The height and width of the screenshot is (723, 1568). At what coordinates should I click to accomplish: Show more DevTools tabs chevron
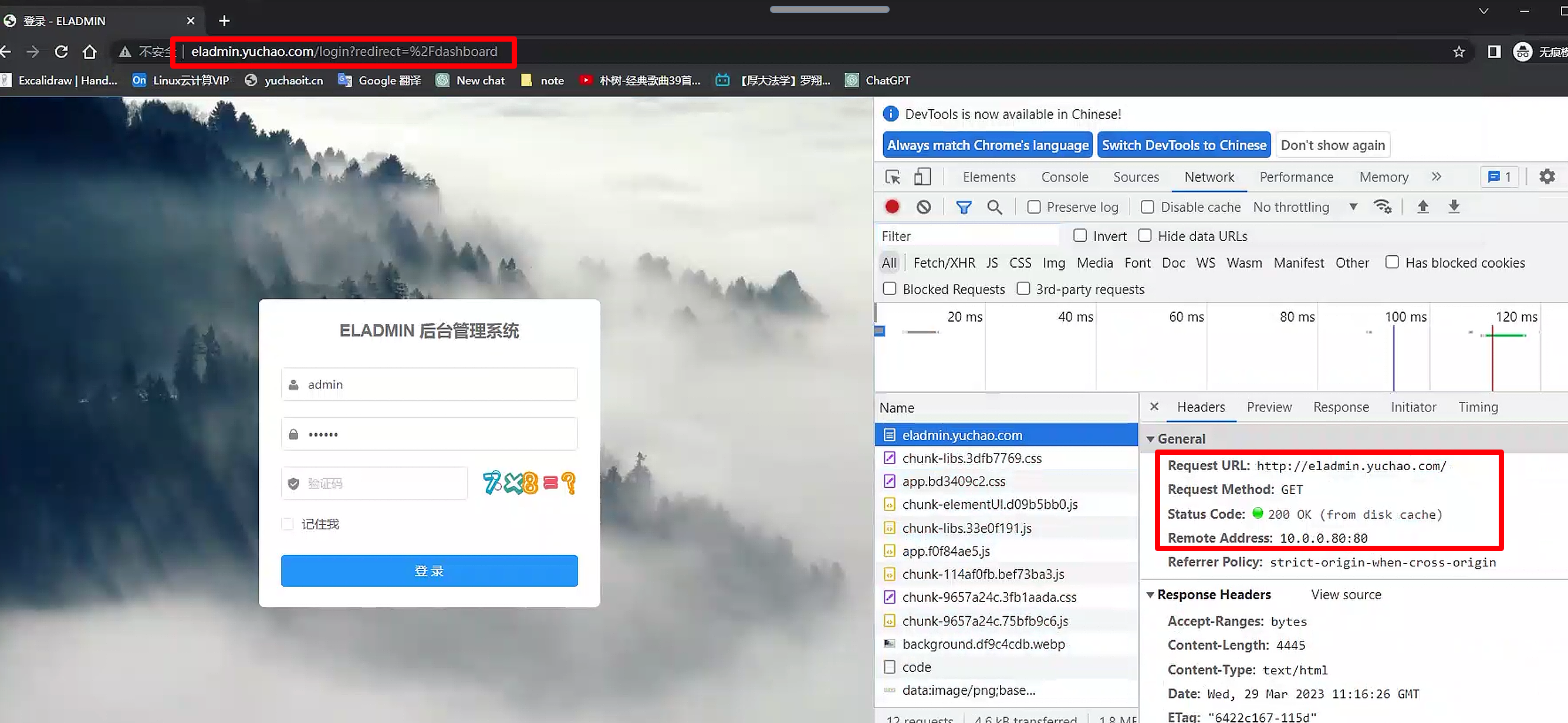[1437, 177]
